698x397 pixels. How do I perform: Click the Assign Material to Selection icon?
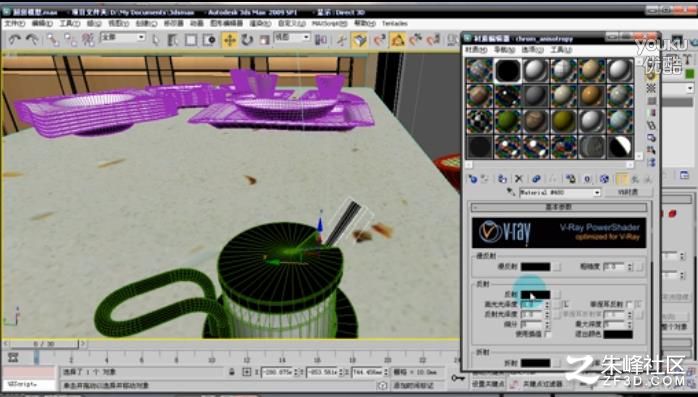[502, 179]
